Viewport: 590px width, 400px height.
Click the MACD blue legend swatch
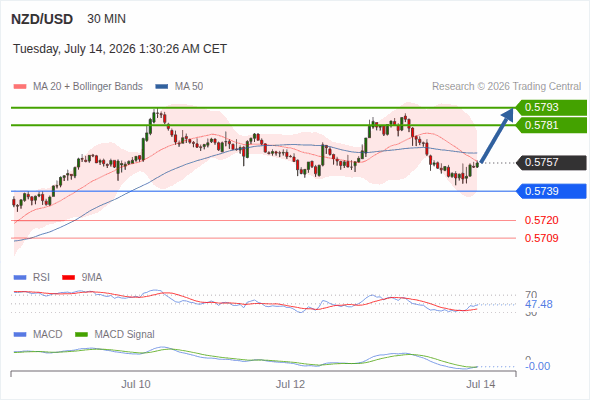(x=20, y=335)
